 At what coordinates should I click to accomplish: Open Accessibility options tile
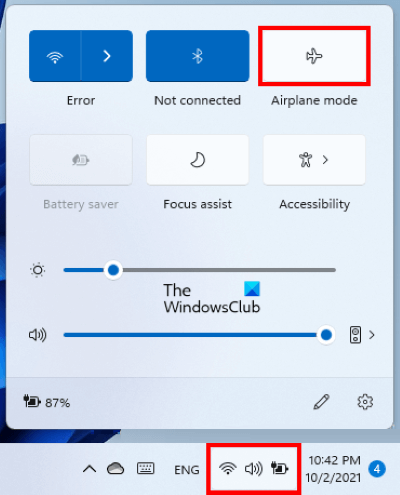314,160
